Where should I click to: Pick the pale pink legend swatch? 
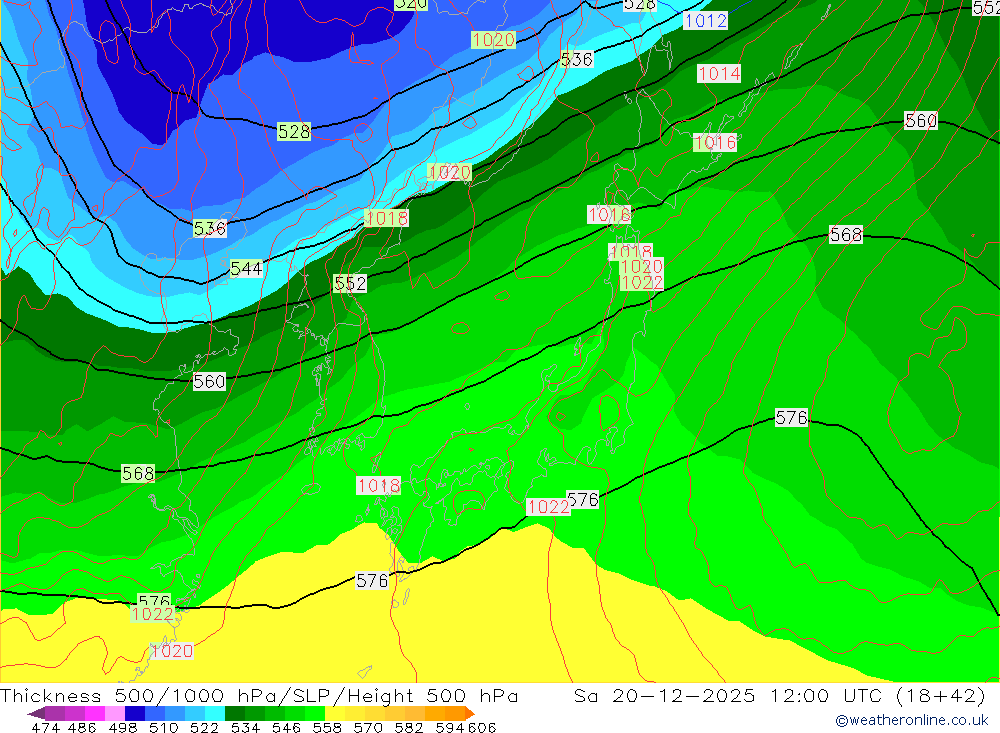115,713
